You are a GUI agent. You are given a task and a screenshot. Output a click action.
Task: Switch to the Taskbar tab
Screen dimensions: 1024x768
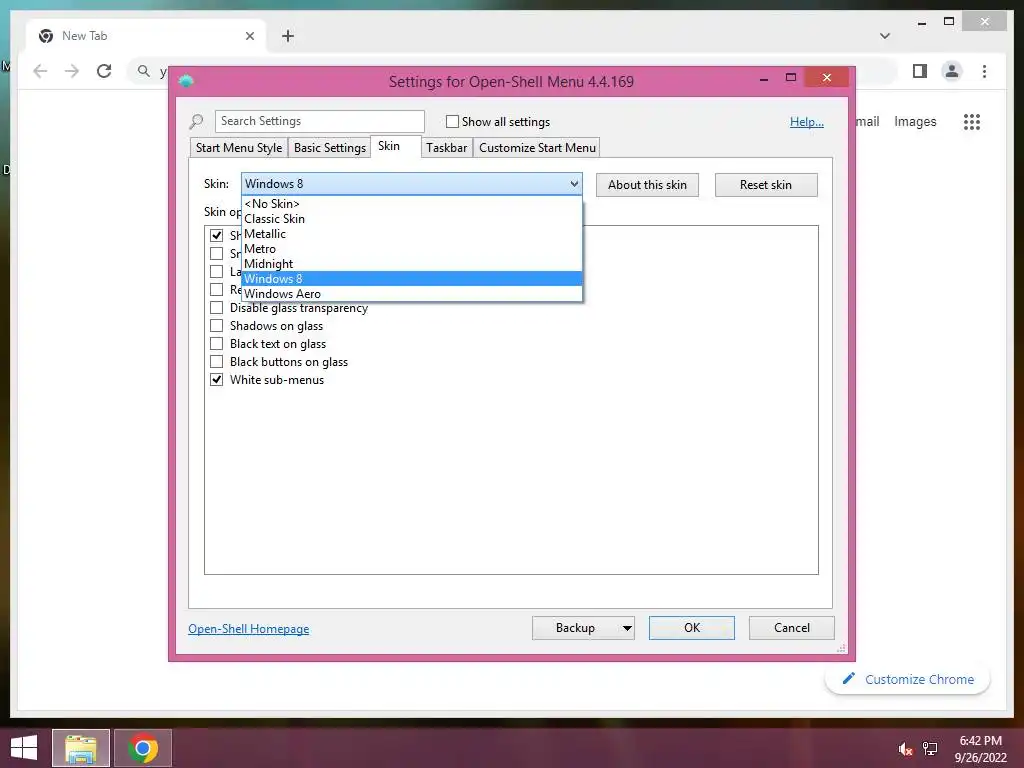447,148
